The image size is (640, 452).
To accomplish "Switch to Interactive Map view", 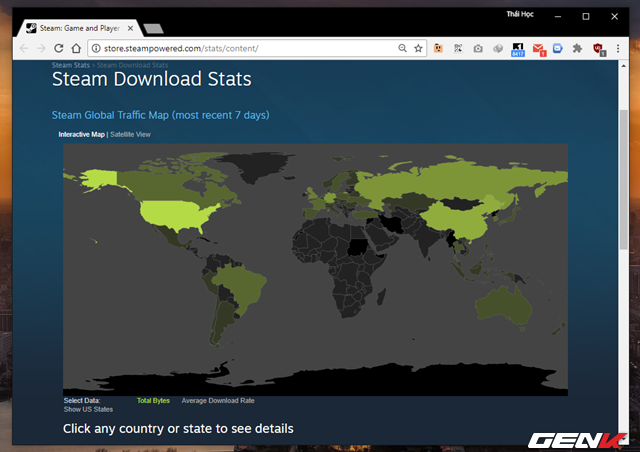I will (81, 134).
